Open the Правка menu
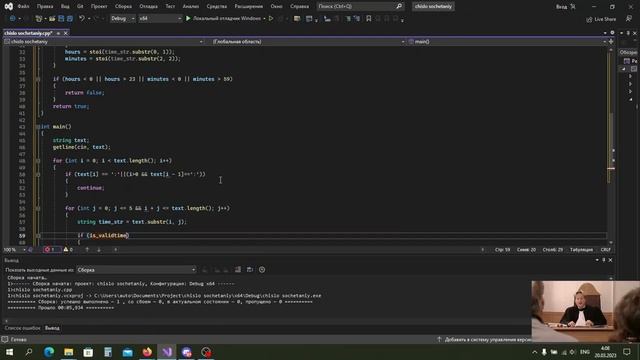The width and height of the screenshot is (640, 360). pos(45,7)
